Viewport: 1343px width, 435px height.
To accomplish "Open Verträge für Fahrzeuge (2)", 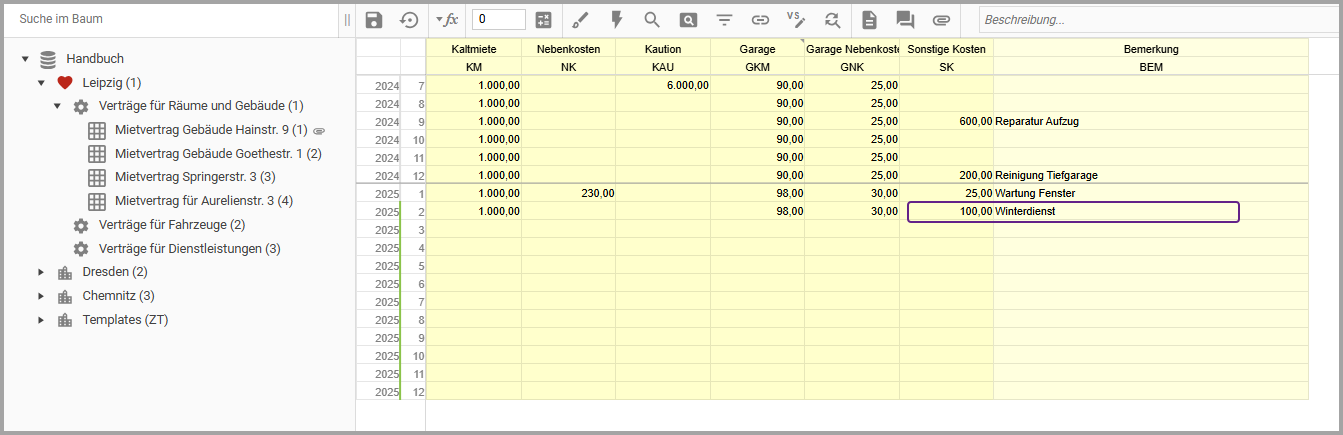I will pyautogui.click(x=171, y=225).
